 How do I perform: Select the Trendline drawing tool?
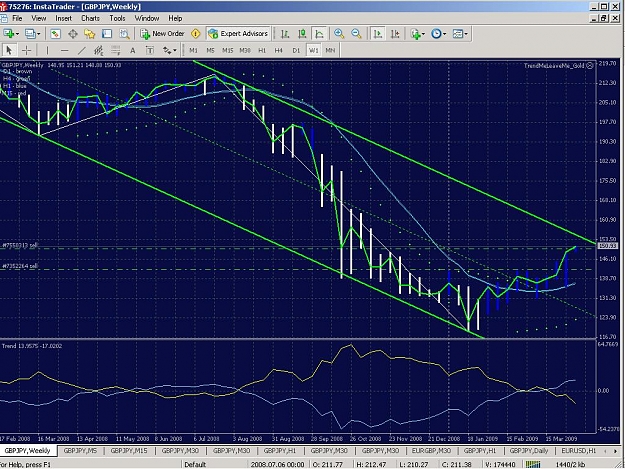81,50
